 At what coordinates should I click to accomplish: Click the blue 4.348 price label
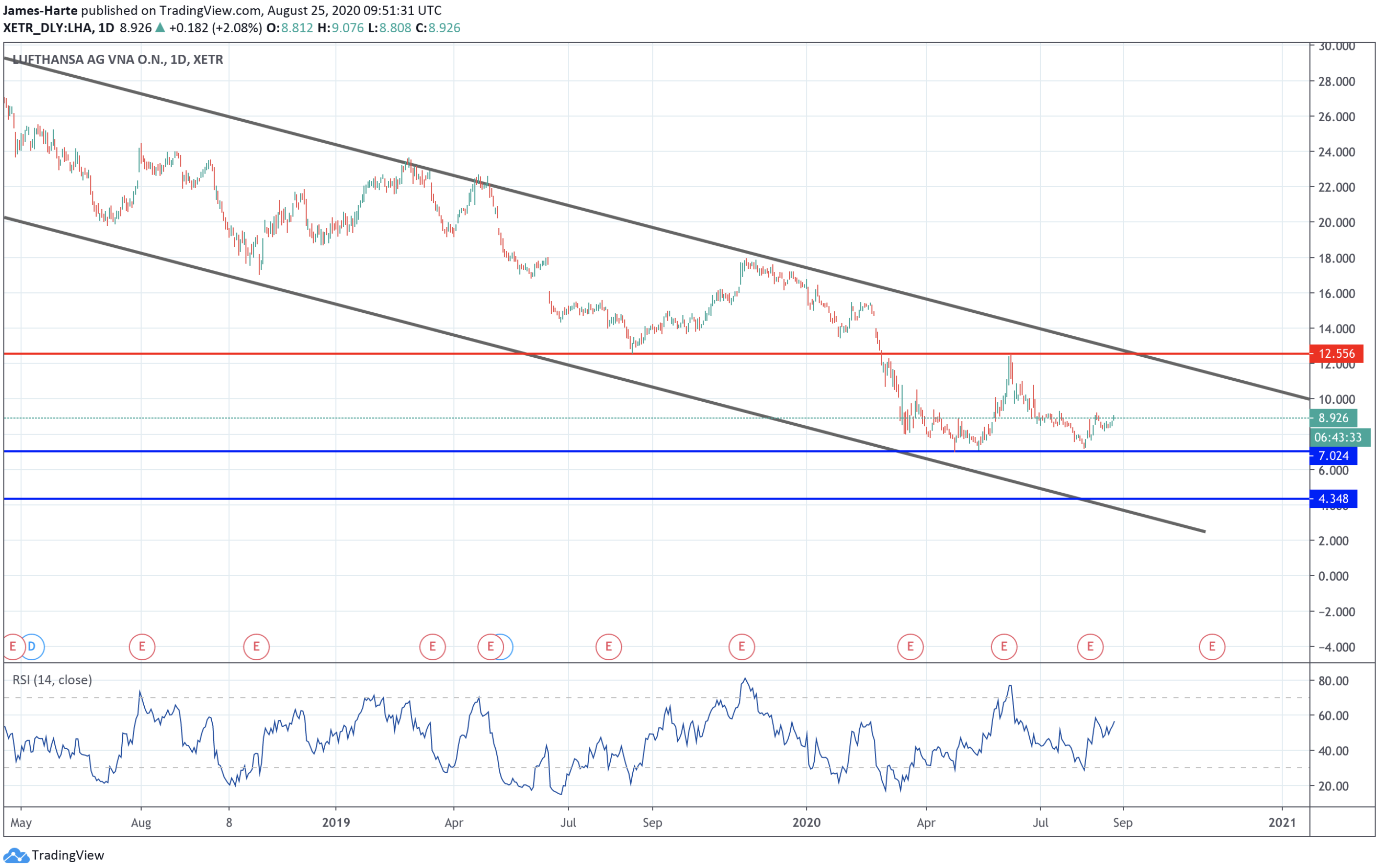[x=1333, y=499]
